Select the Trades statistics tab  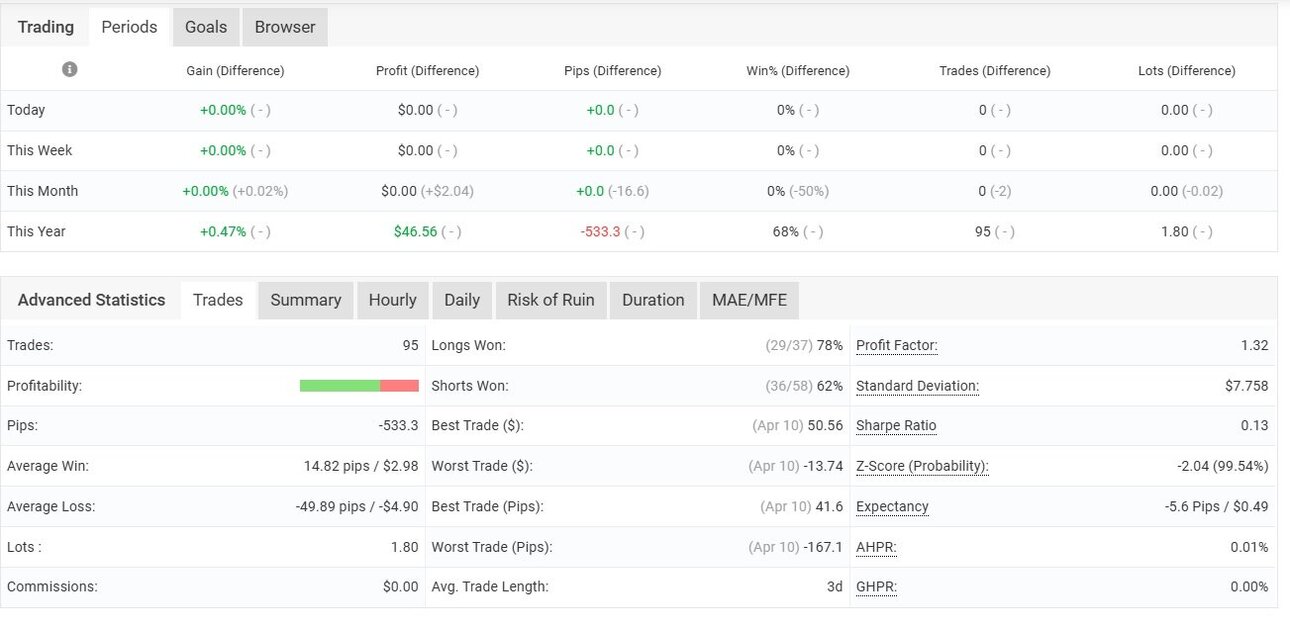click(218, 300)
